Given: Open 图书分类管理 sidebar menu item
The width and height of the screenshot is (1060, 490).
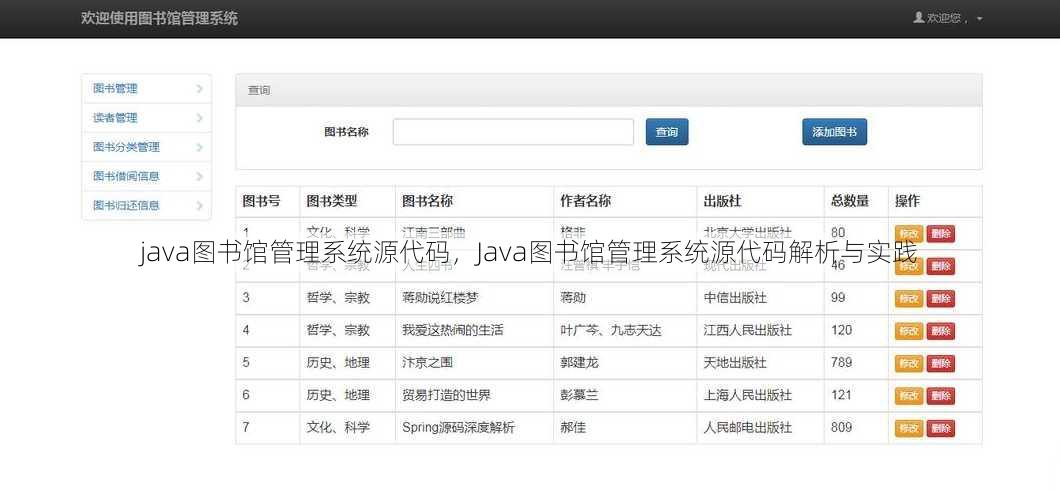Looking at the screenshot, I should point(146,147).
